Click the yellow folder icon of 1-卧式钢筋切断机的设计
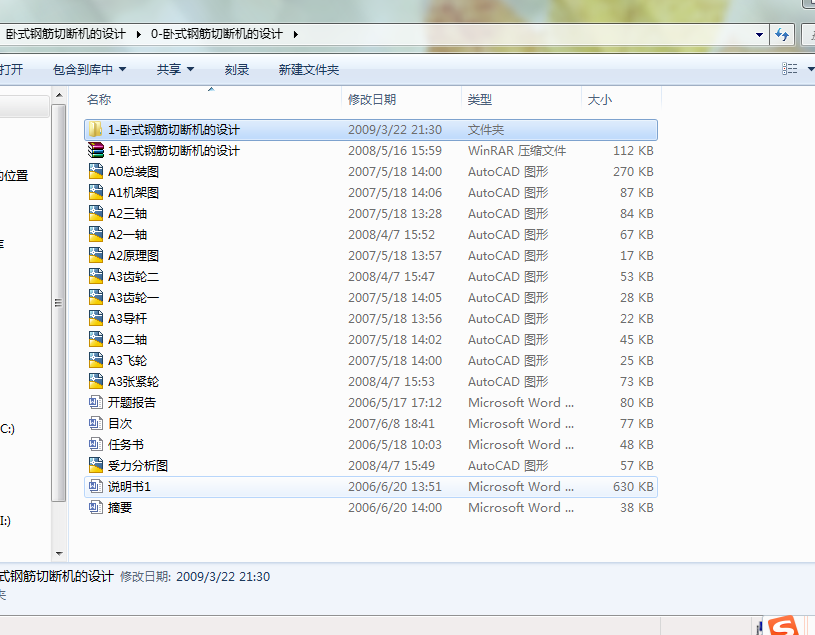This screenshot has height=635, width=815. 96,129
